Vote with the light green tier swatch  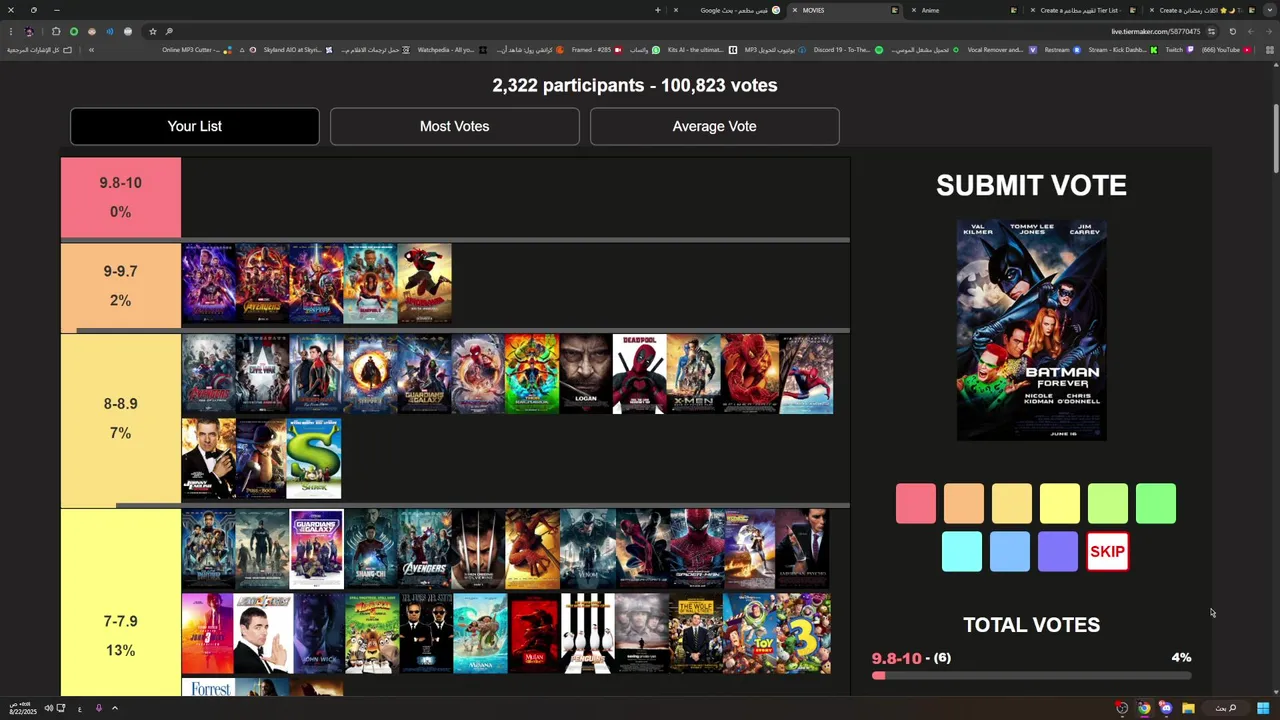[x=1108, y=503]
